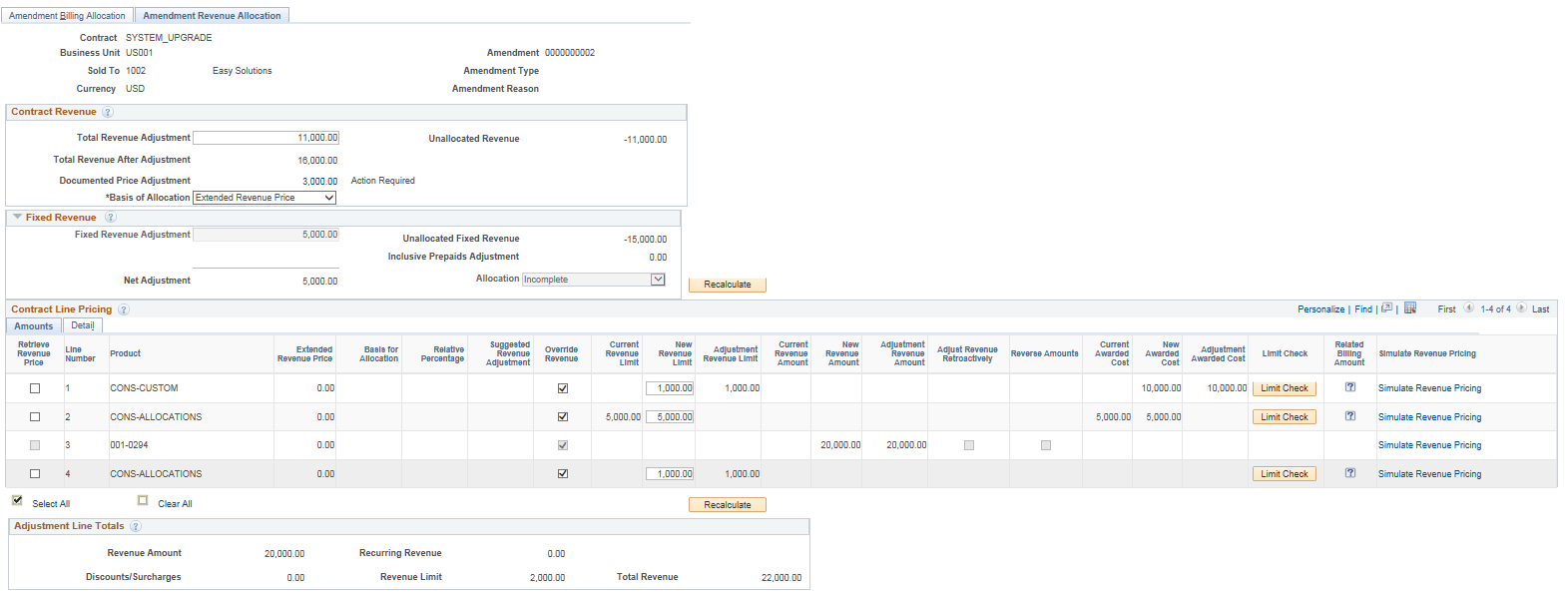Toggle Override Revenue checkbox for line 2
1568x595 pixels.
coord(563,417)
